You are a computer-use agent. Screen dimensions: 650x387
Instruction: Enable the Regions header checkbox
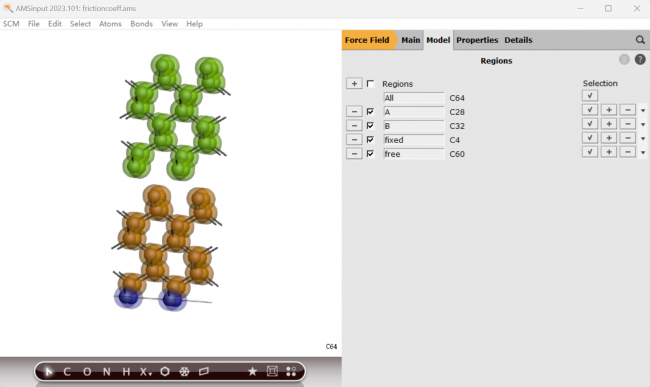[370, 84]
